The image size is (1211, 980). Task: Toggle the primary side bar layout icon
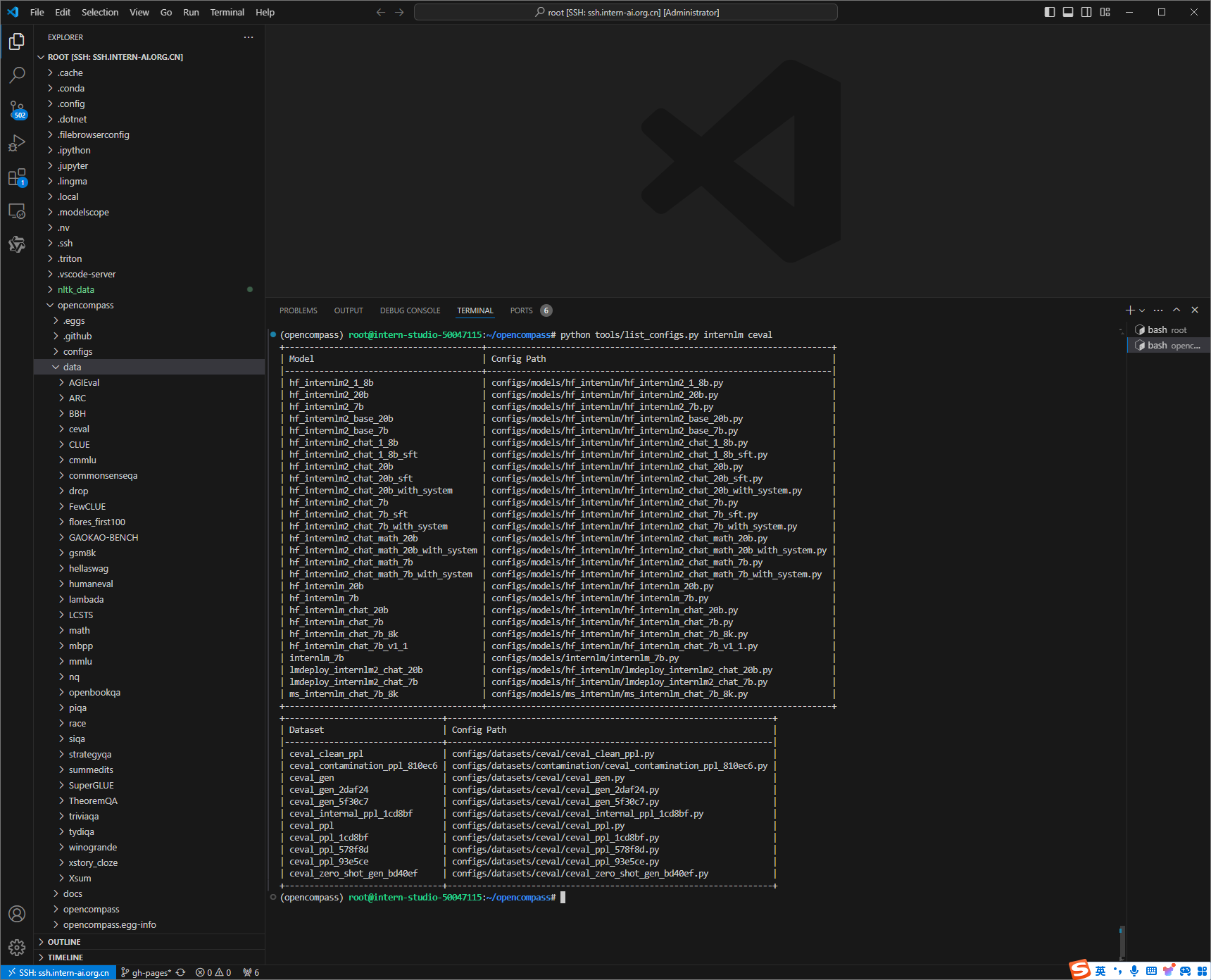click(x=1050, y=12)
